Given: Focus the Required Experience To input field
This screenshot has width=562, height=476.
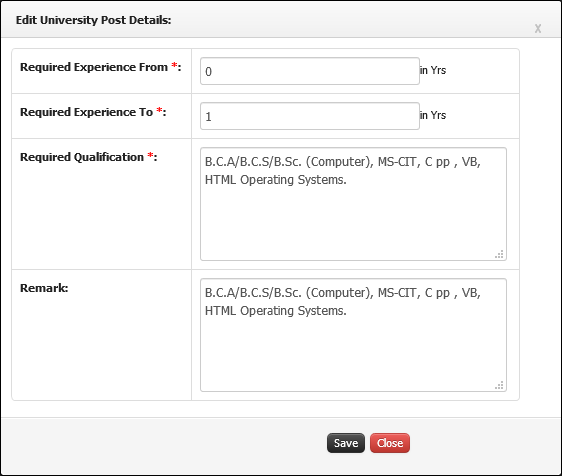Looking at the screenshot, I should [x=310, y=116].
